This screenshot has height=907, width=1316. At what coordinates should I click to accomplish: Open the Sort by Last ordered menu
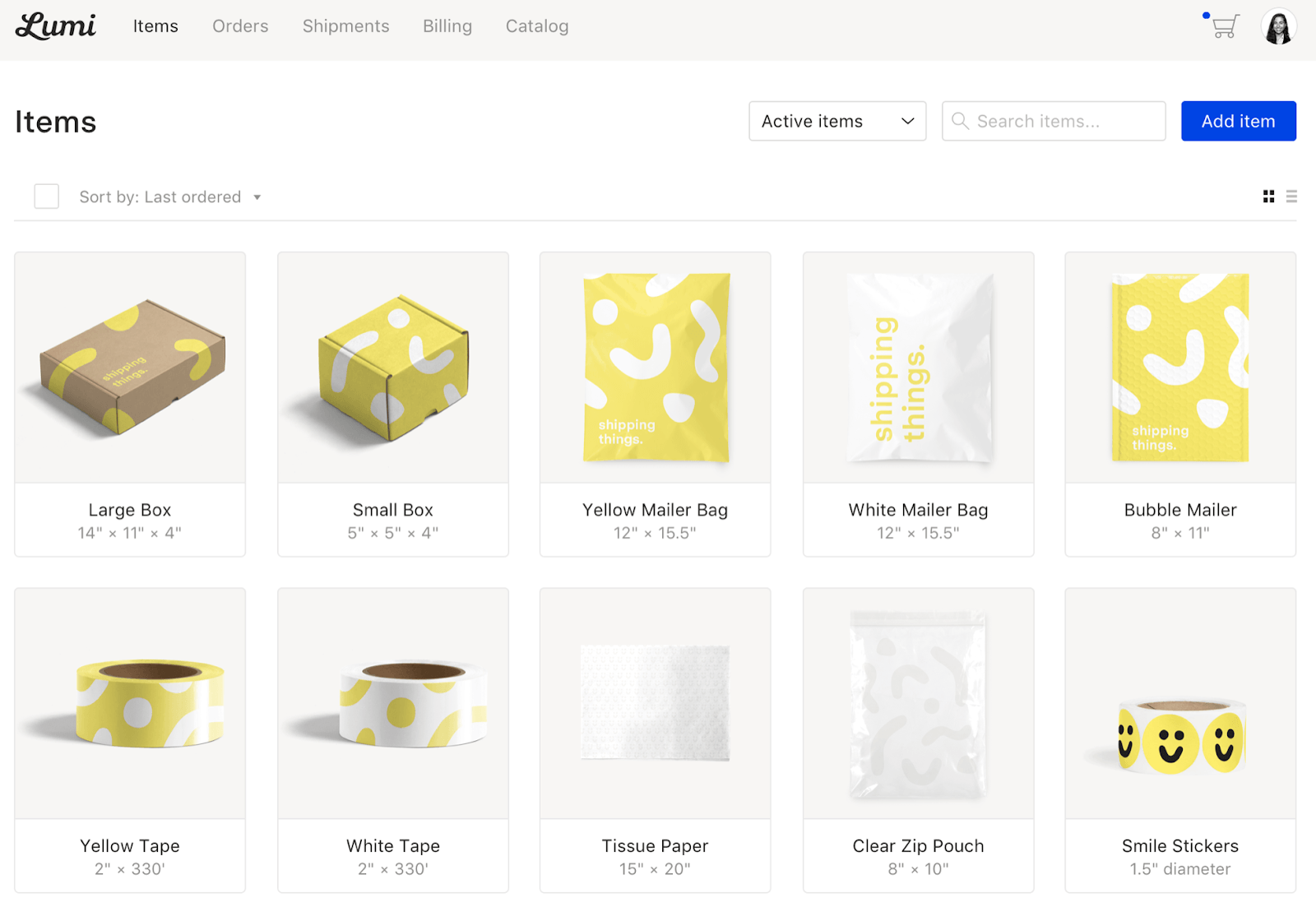tap(169, 197)
